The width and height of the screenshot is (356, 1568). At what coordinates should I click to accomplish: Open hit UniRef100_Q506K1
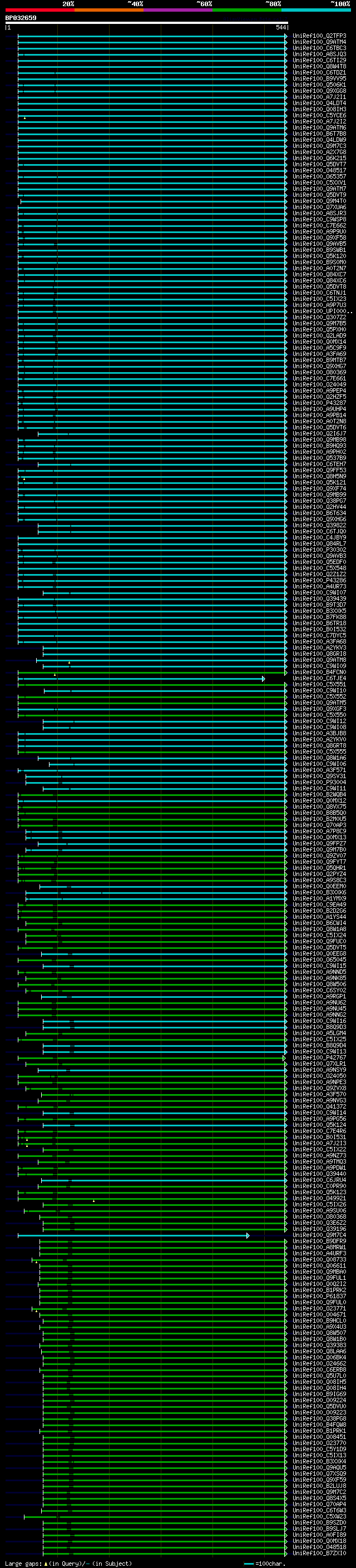[319, 85]
